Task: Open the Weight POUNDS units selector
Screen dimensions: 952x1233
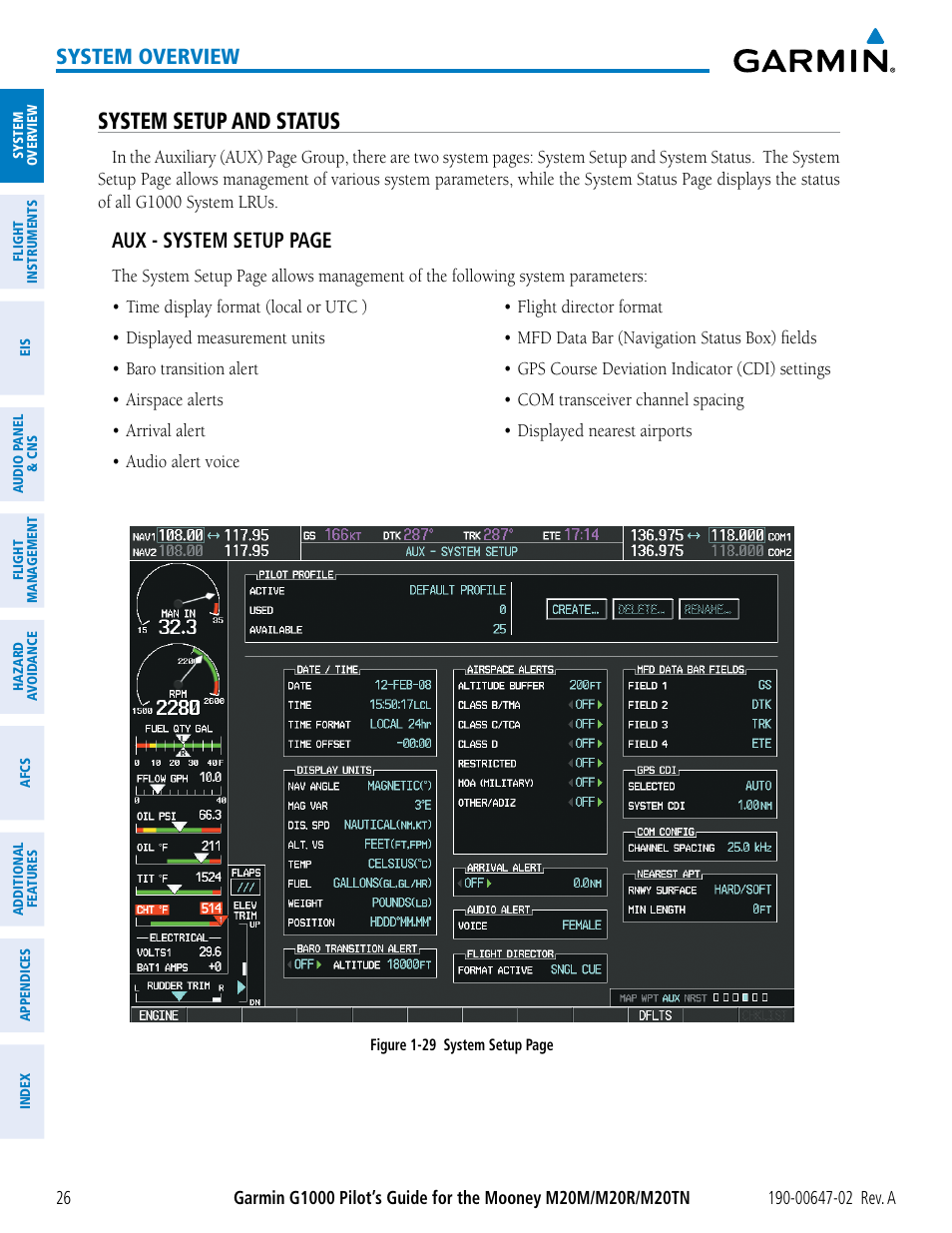Action: [401, 903]
